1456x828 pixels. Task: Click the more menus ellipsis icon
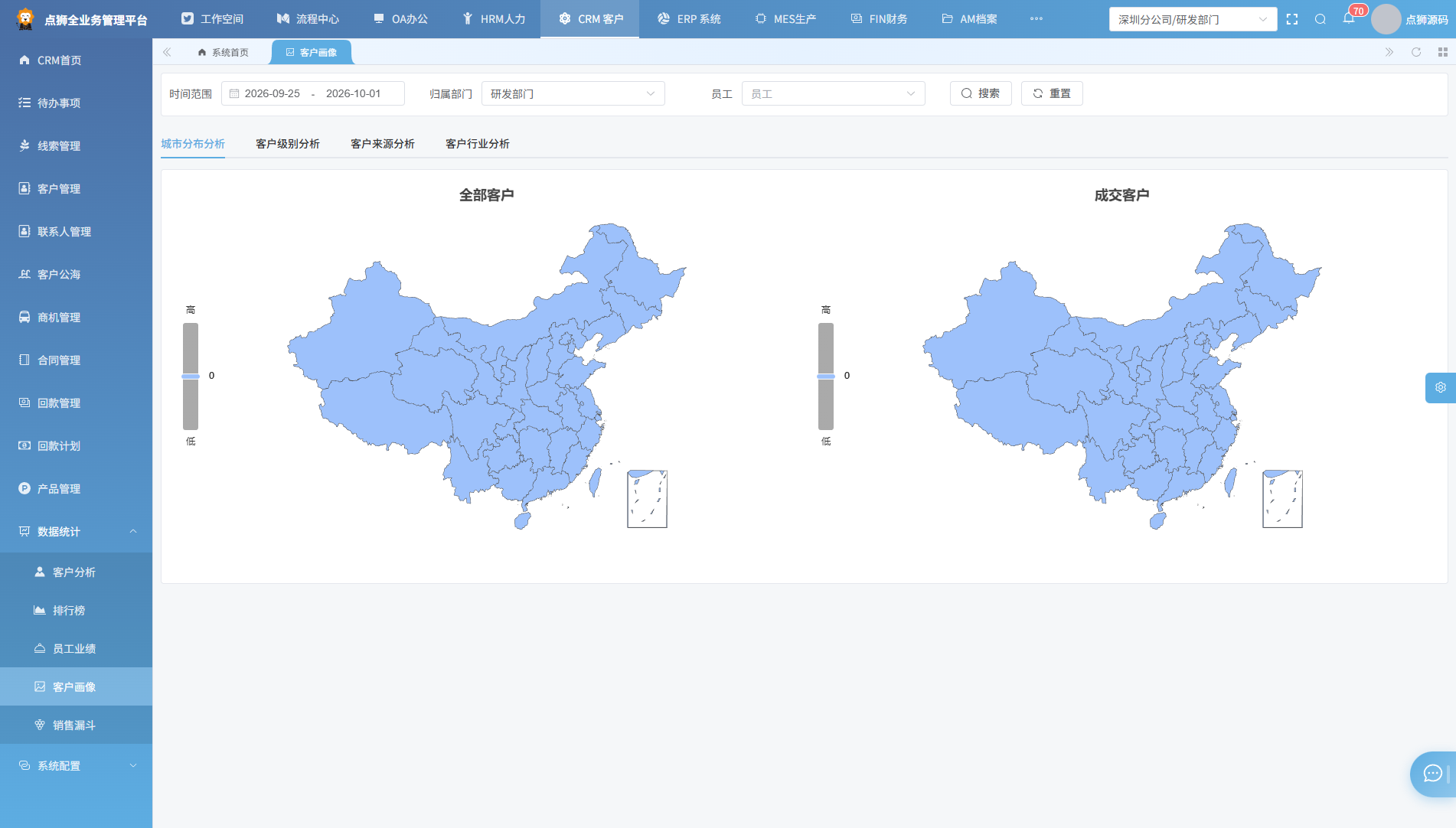[1037, 19]
